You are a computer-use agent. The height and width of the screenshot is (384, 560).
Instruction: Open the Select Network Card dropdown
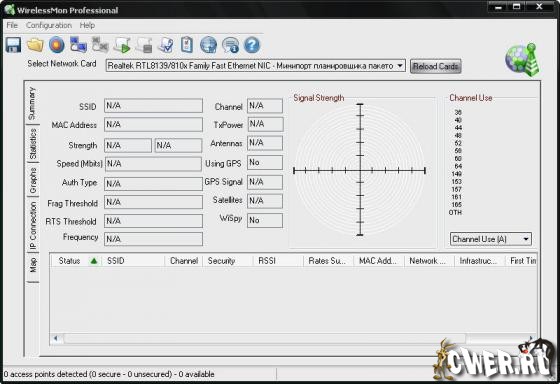click(x=256, y=66)
